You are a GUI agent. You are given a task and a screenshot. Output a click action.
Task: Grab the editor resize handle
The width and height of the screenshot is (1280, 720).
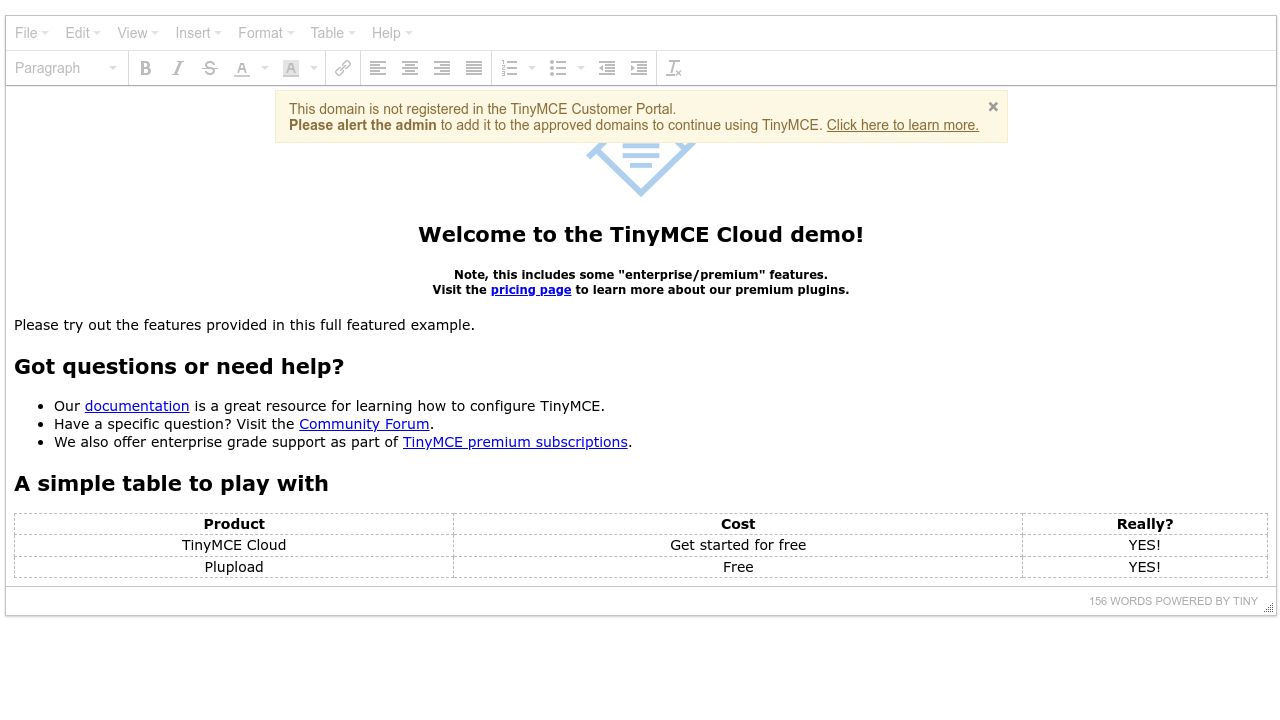click(1269, 607)
